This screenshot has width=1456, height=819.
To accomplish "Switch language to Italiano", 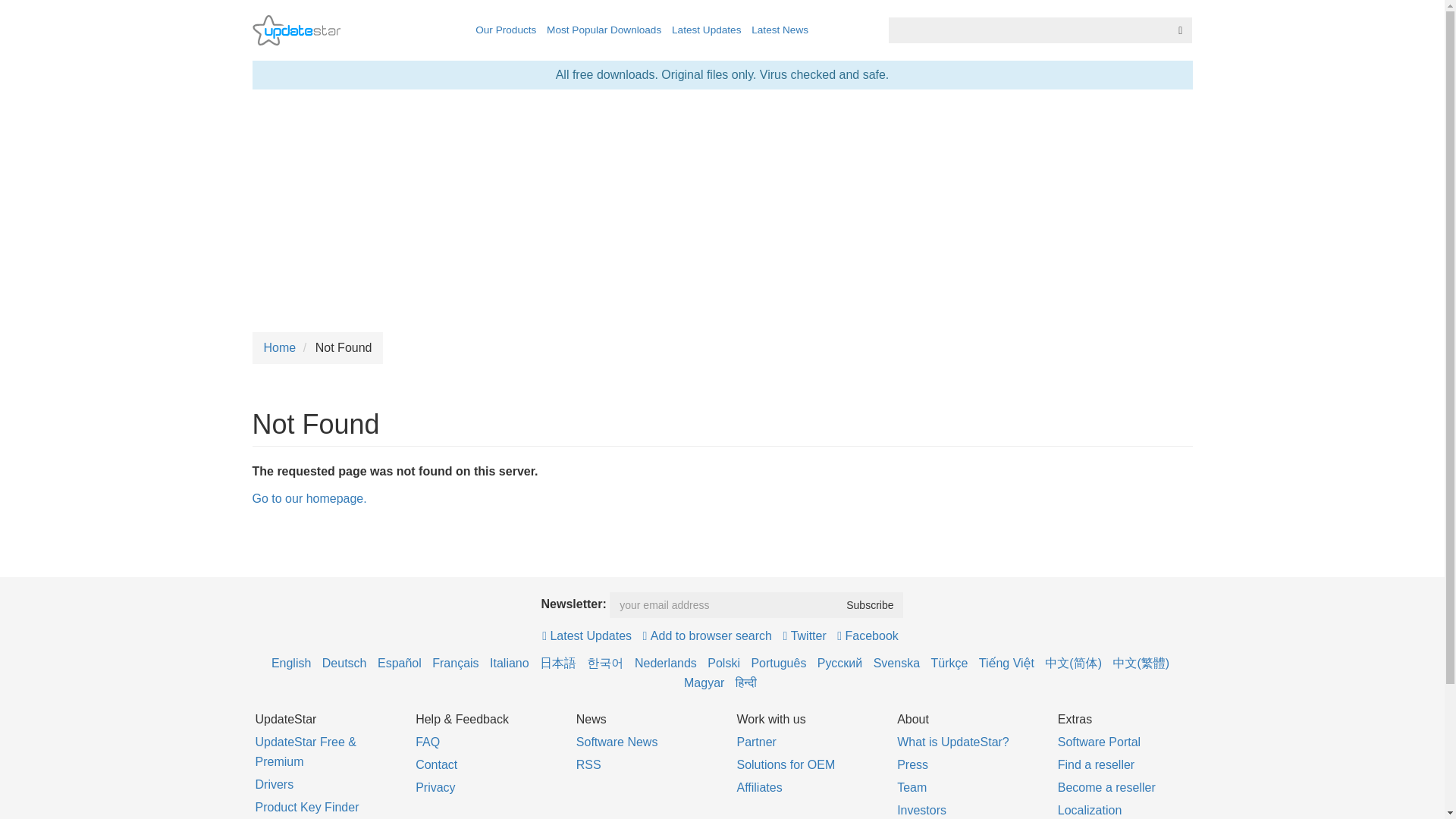I will pyautogui.click(x=510, y=664).
